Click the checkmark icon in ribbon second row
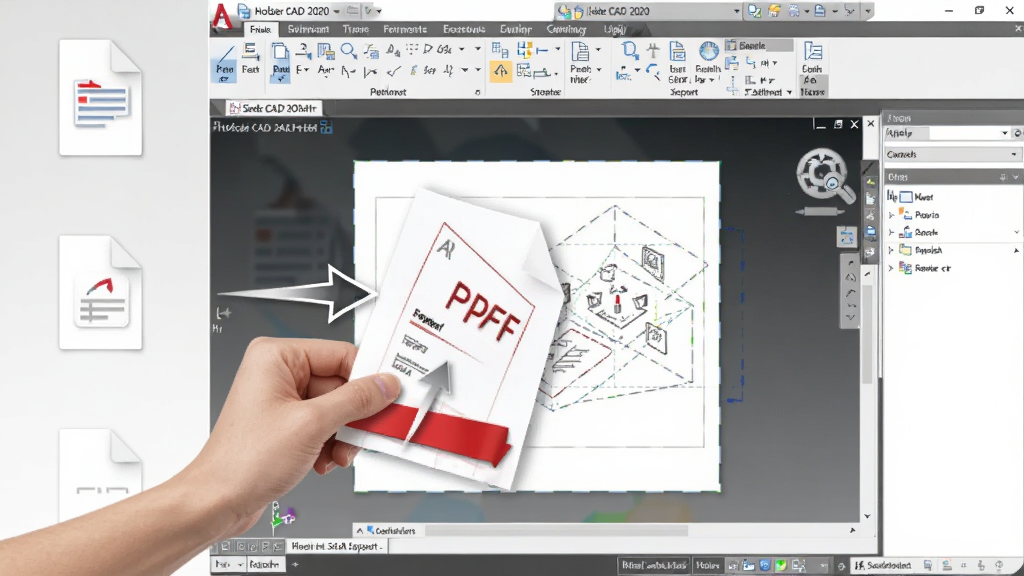The image size is (1024, 576). click(x=393, y=71)
